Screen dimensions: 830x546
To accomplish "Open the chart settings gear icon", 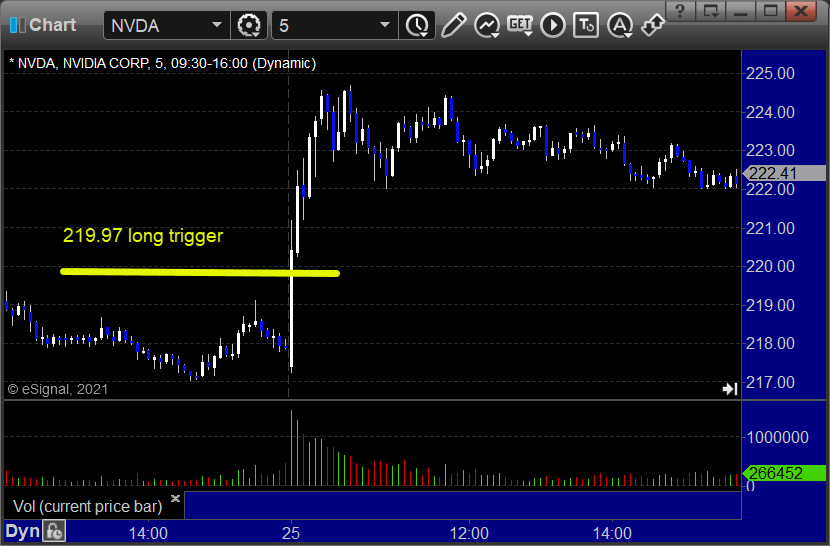I will coord(248,25).
